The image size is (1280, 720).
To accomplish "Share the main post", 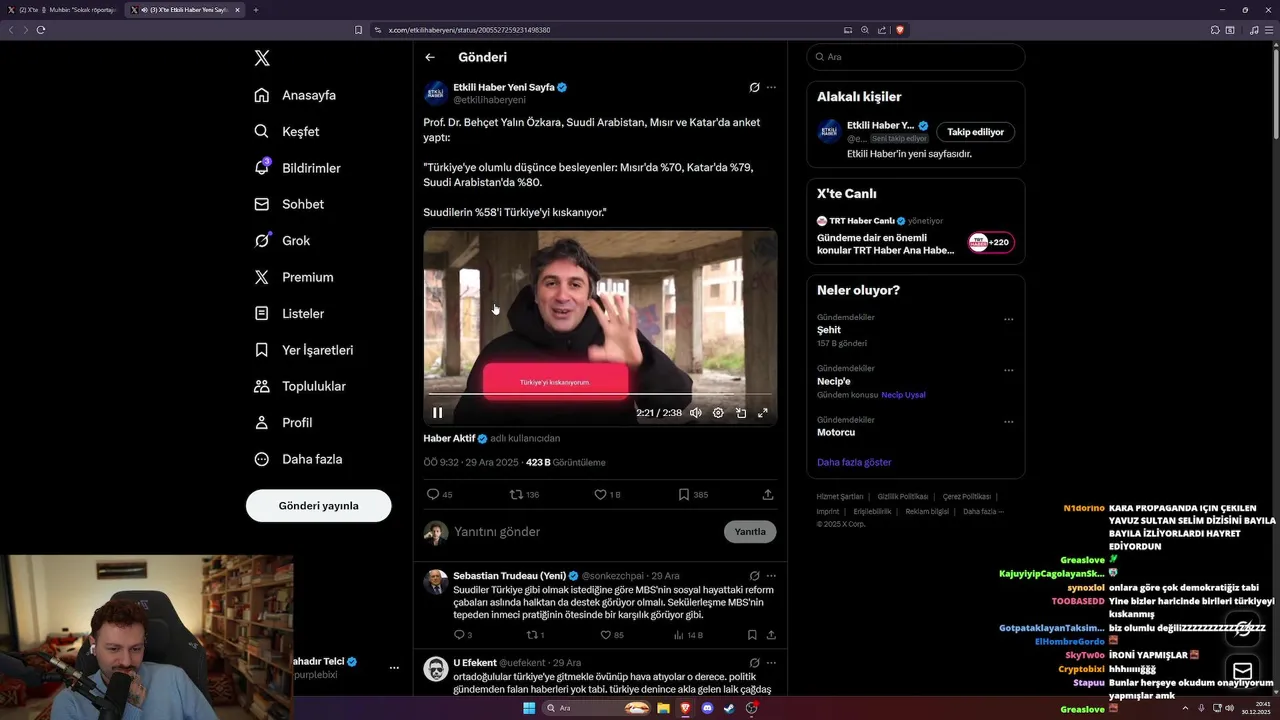I will click(768, 494).
